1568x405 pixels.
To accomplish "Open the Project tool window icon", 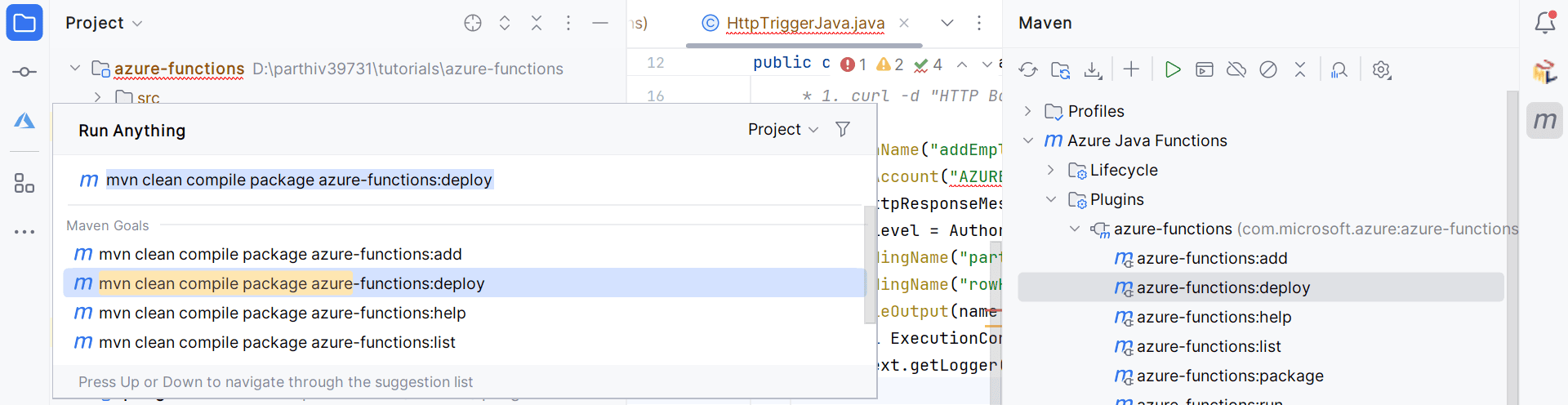I will pos(24,23).
